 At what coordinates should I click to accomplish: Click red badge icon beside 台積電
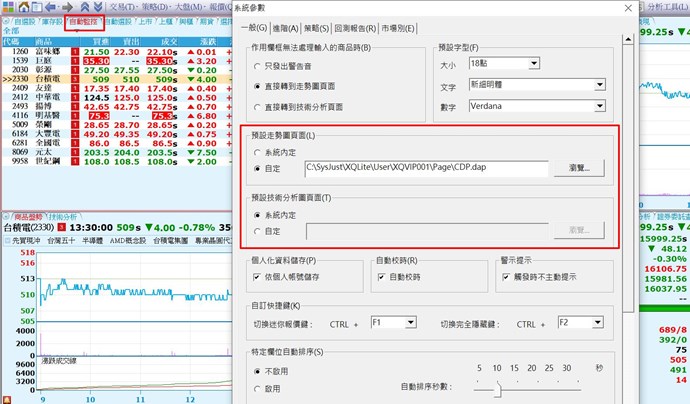[x=74, y=78]
